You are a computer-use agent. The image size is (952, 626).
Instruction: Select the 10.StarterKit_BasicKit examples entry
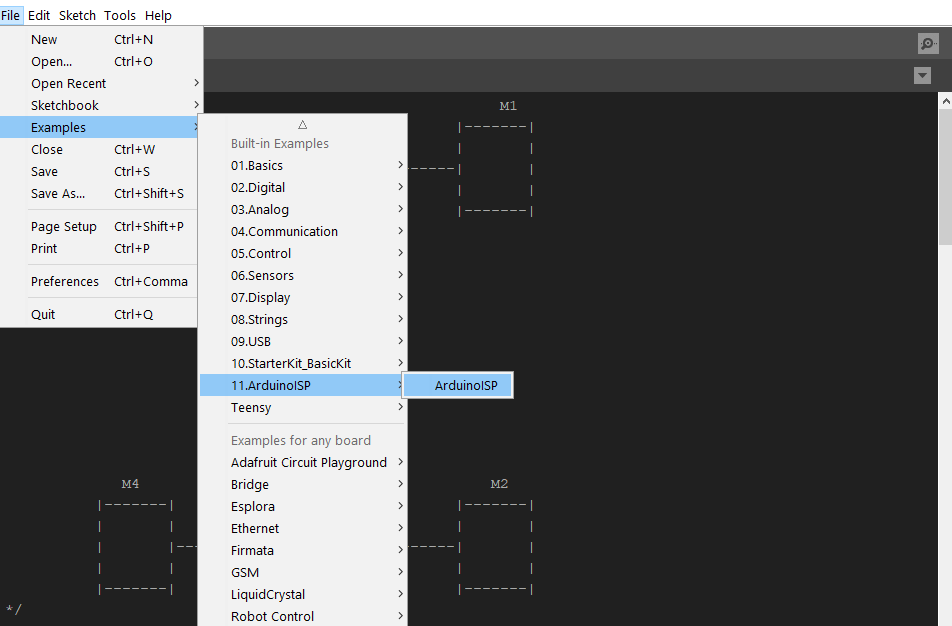(300, 363)
